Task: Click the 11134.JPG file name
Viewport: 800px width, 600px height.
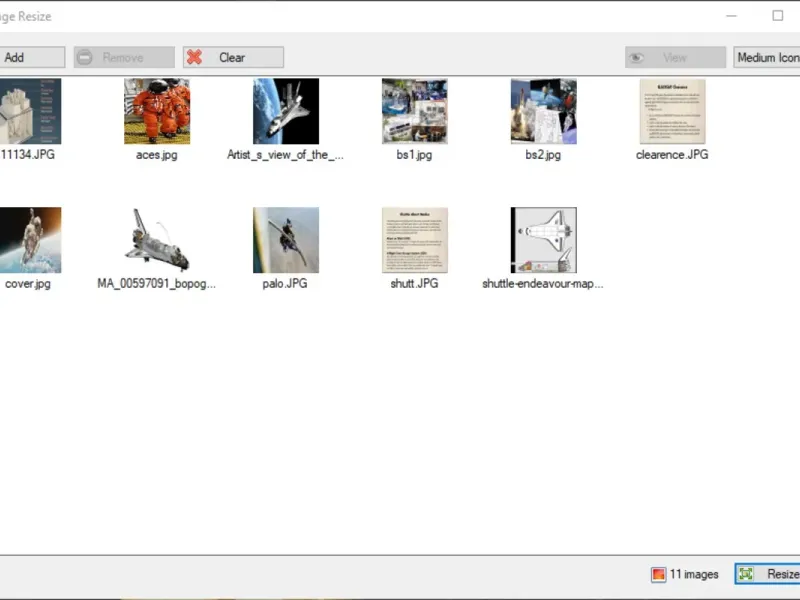Action: [x=28, y=155]
